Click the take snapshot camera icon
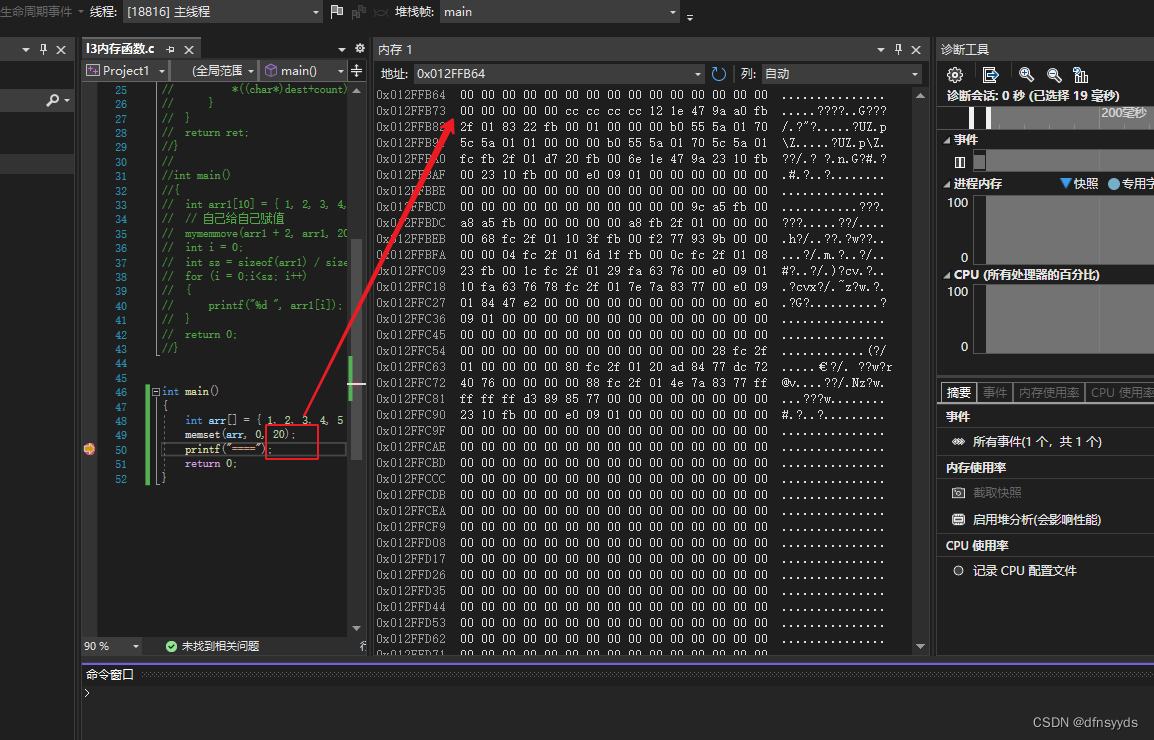Viewport: 1154px width, 740px height. 958,493
